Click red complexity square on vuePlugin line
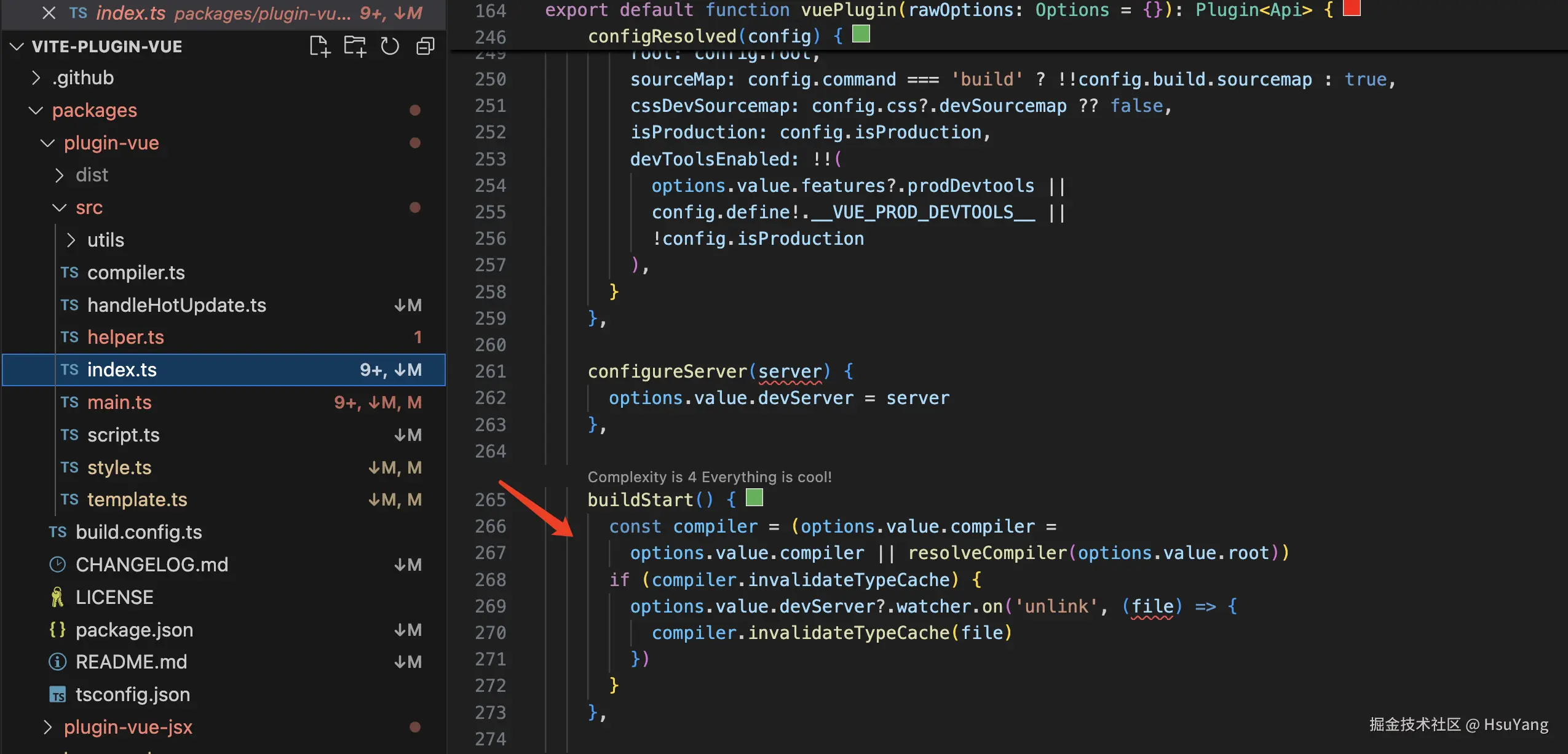1568x754 pixels. point(1352,9)
